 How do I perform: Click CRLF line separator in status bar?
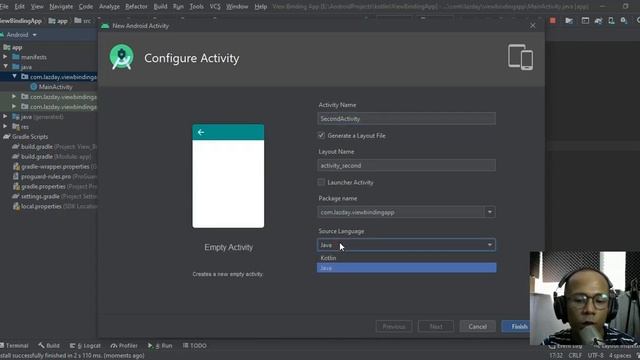pos(575,356)
